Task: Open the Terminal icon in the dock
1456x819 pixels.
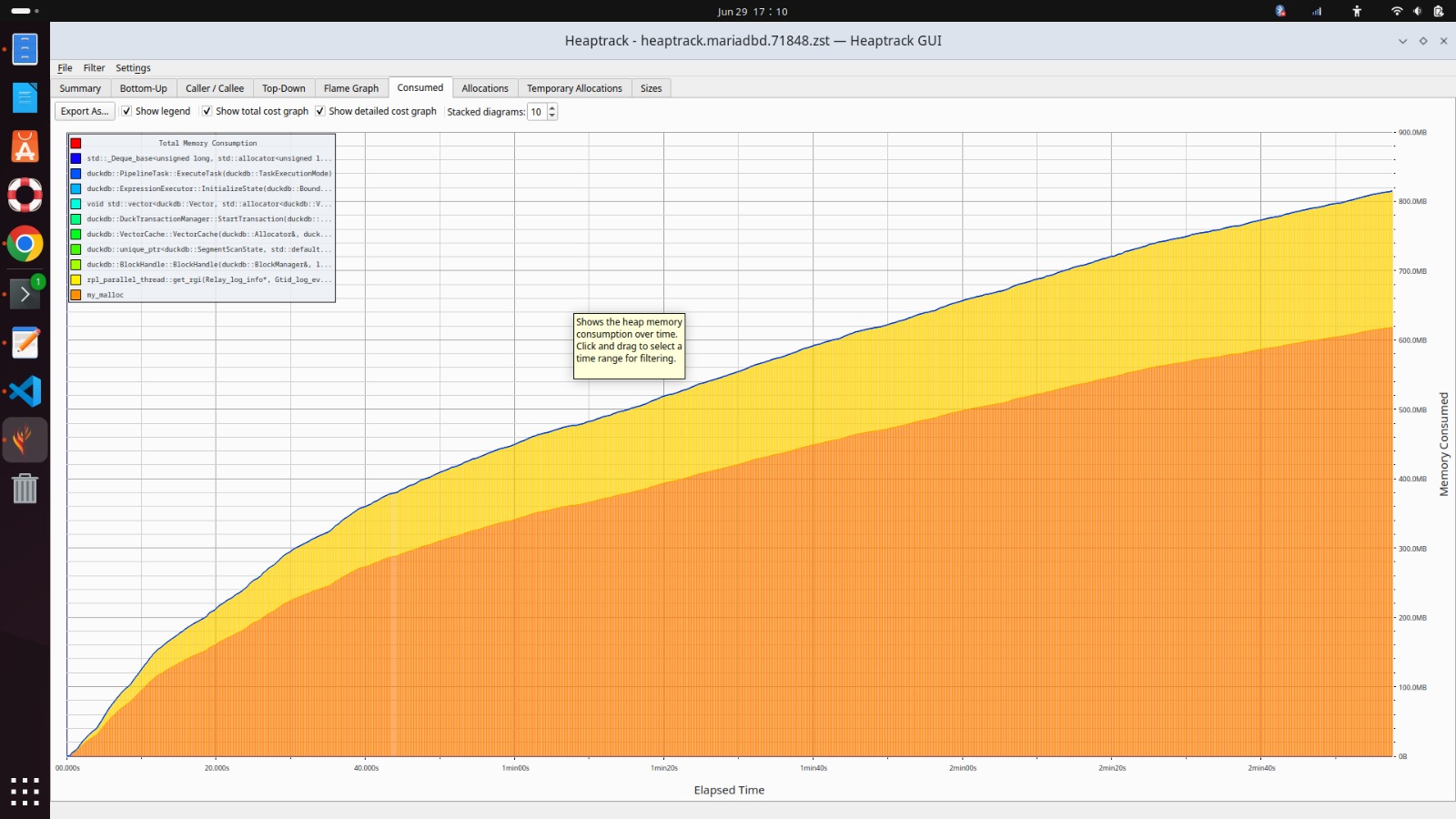Action: [x=25, y=293]
